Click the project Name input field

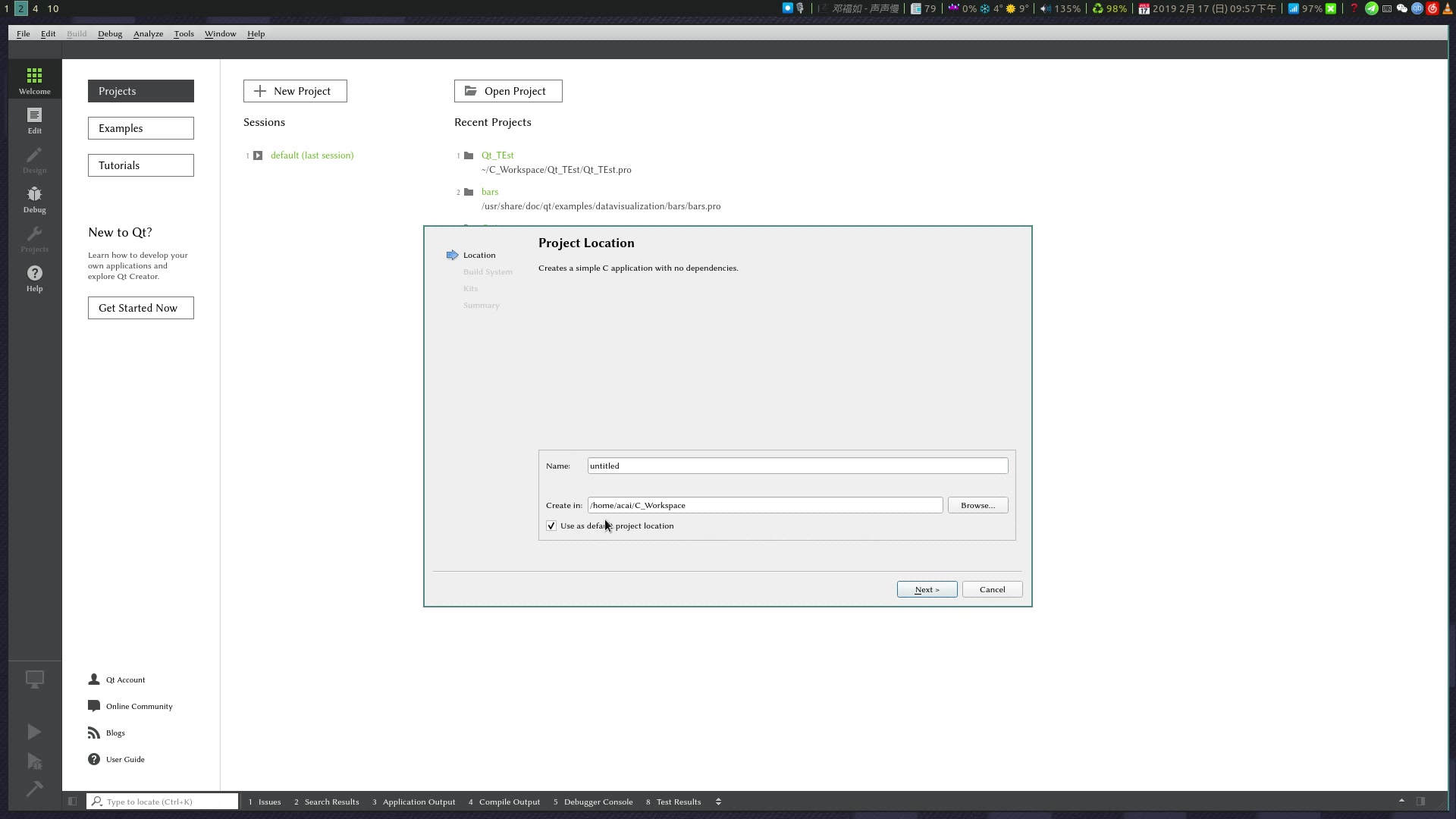797,466
